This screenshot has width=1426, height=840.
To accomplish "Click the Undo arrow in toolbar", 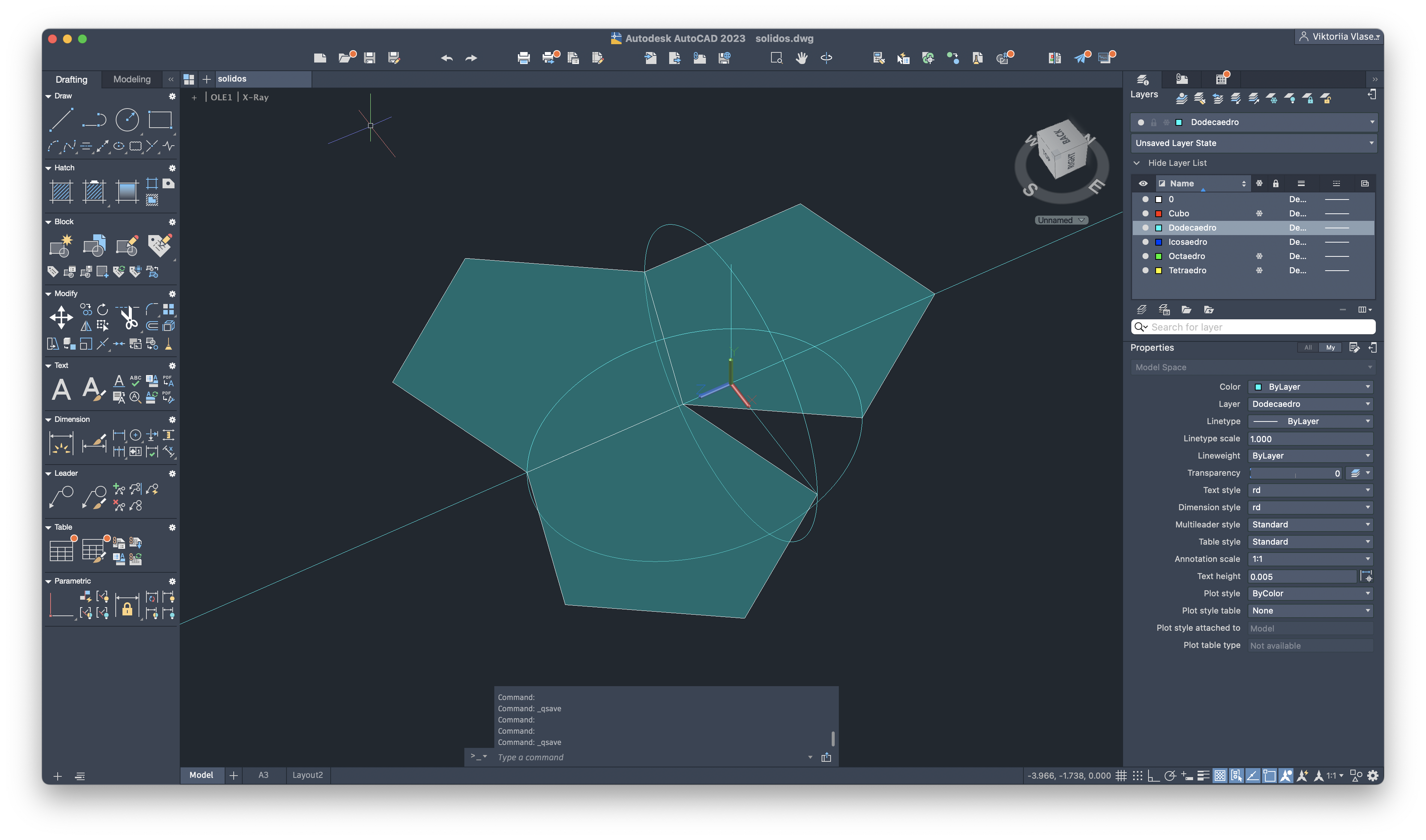I will pyautogui.click(x=447, y=58).
